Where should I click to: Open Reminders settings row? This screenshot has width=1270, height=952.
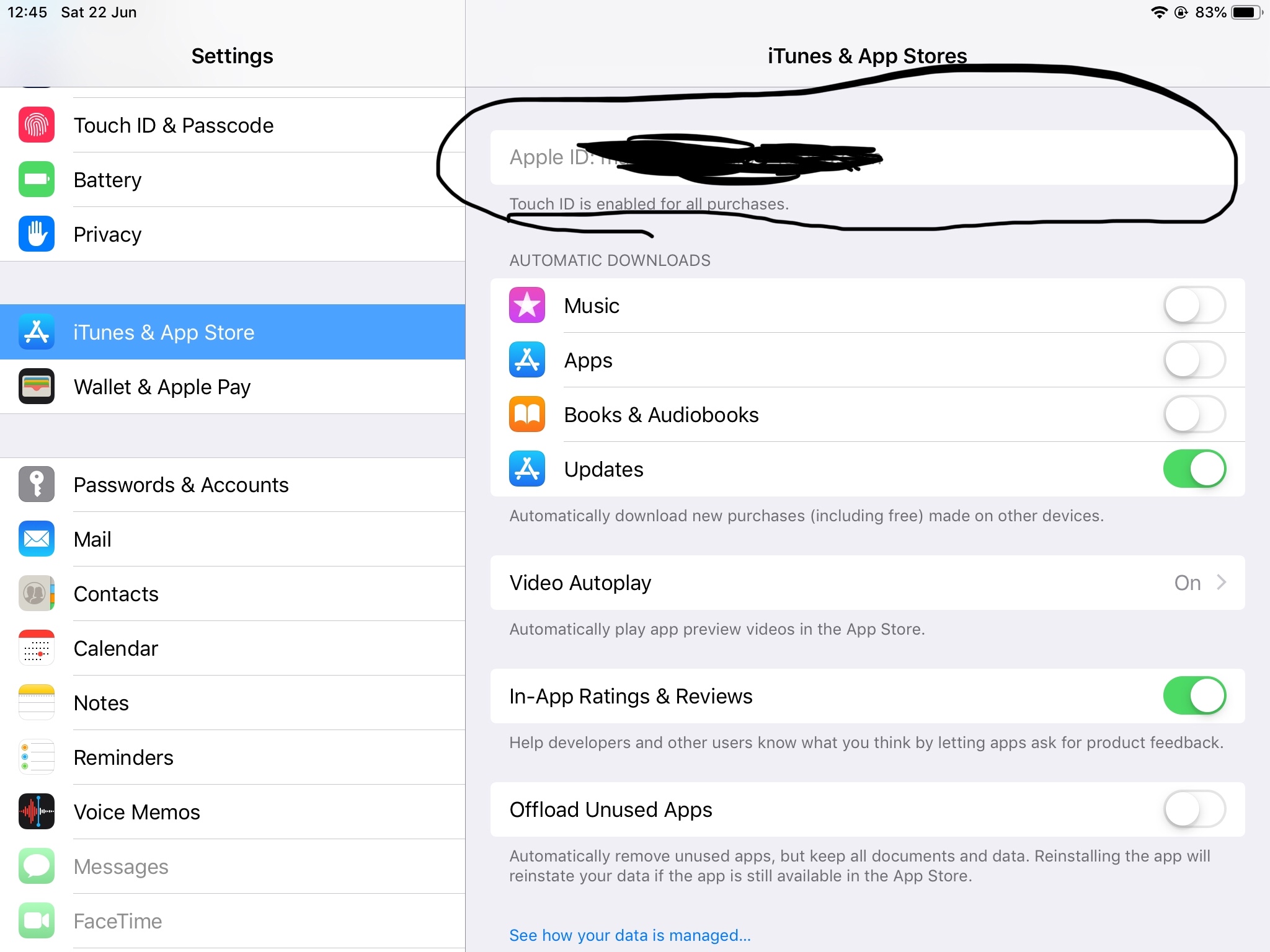pyautogui.click(x=123, y=757)
